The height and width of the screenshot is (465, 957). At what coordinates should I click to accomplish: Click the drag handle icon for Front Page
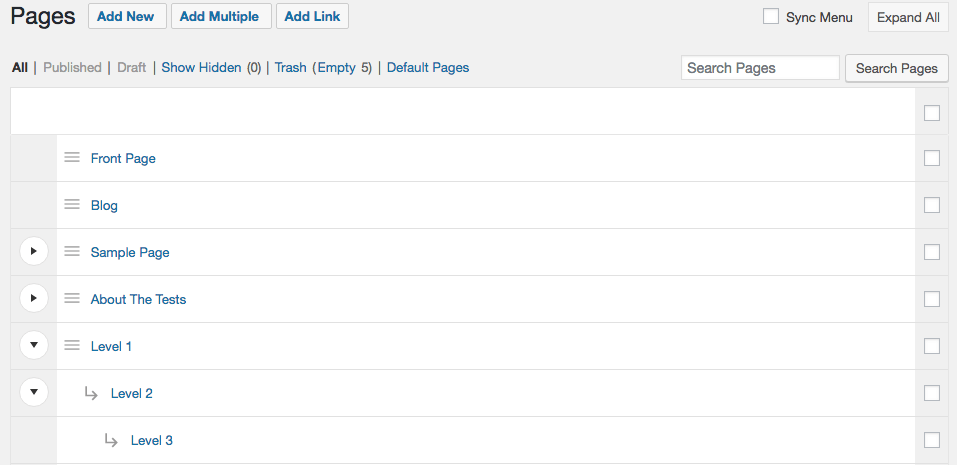[72, 158]
